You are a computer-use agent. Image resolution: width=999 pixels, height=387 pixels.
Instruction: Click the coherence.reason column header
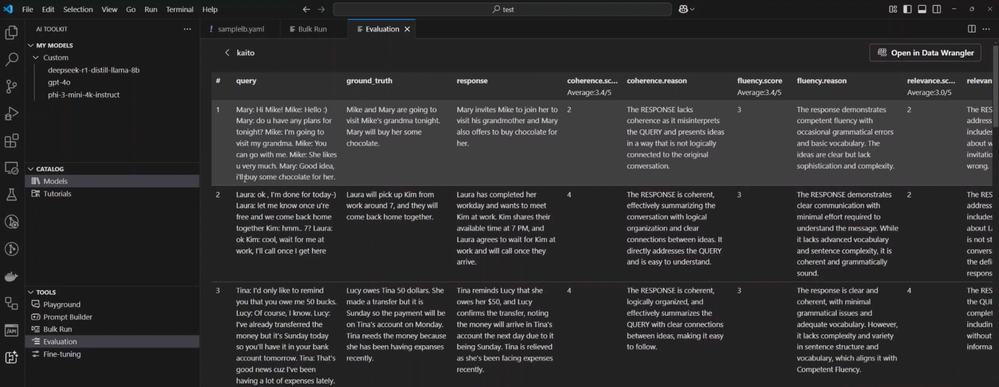pos(656,81)
